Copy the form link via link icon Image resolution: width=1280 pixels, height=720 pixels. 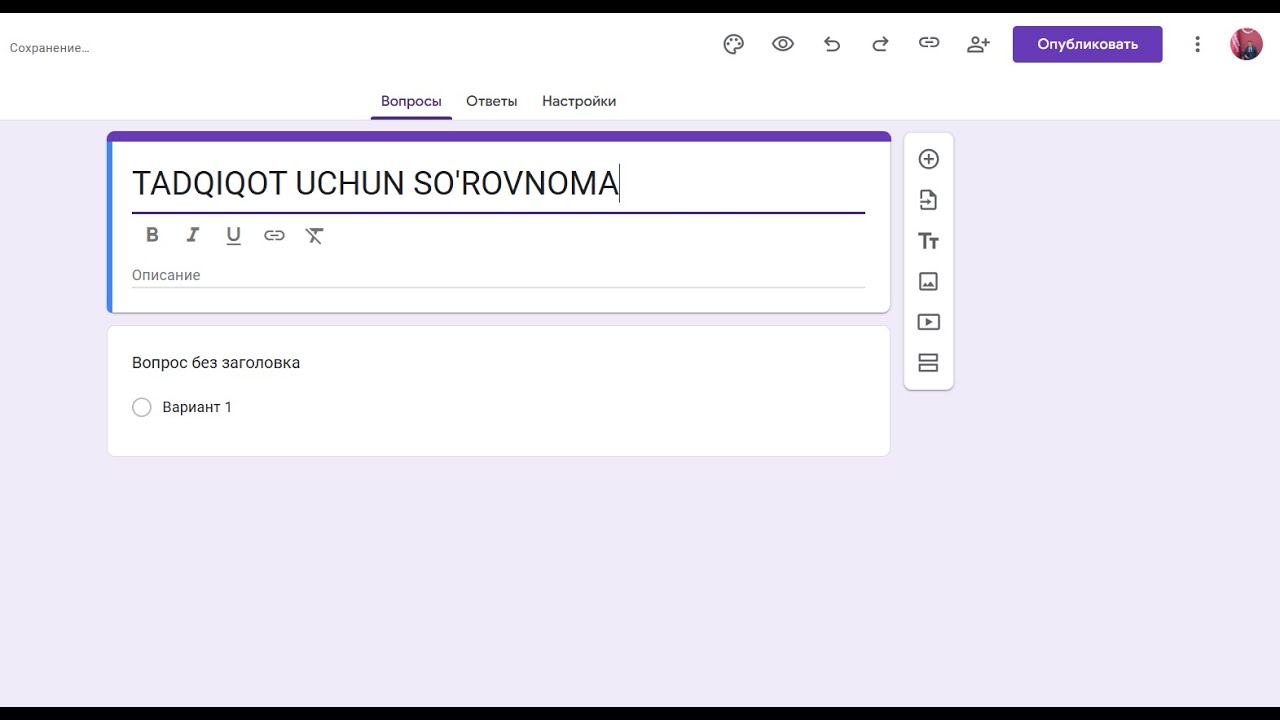coord(929,43)
